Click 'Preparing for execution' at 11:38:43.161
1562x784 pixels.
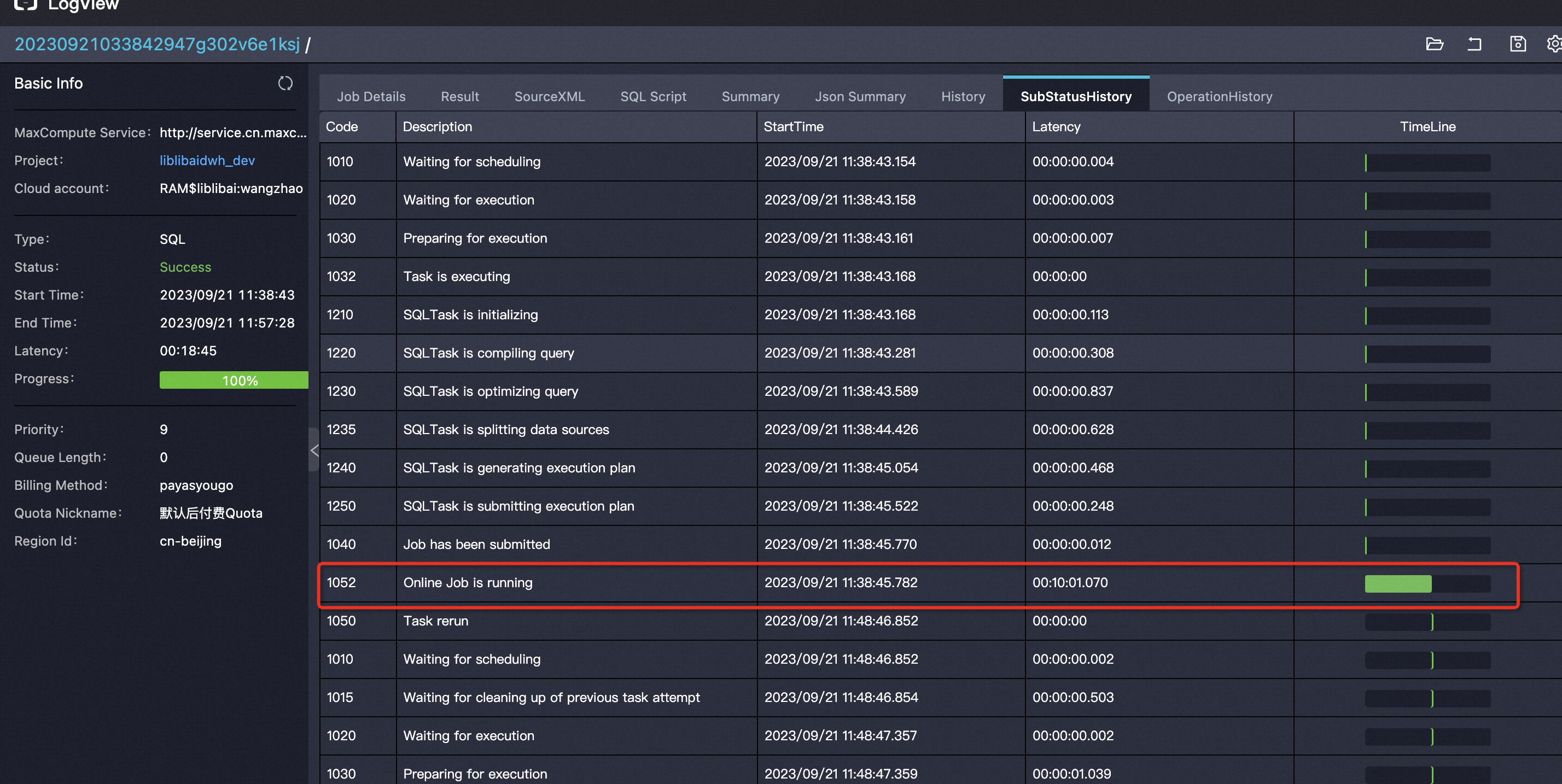tap(475, 238)
